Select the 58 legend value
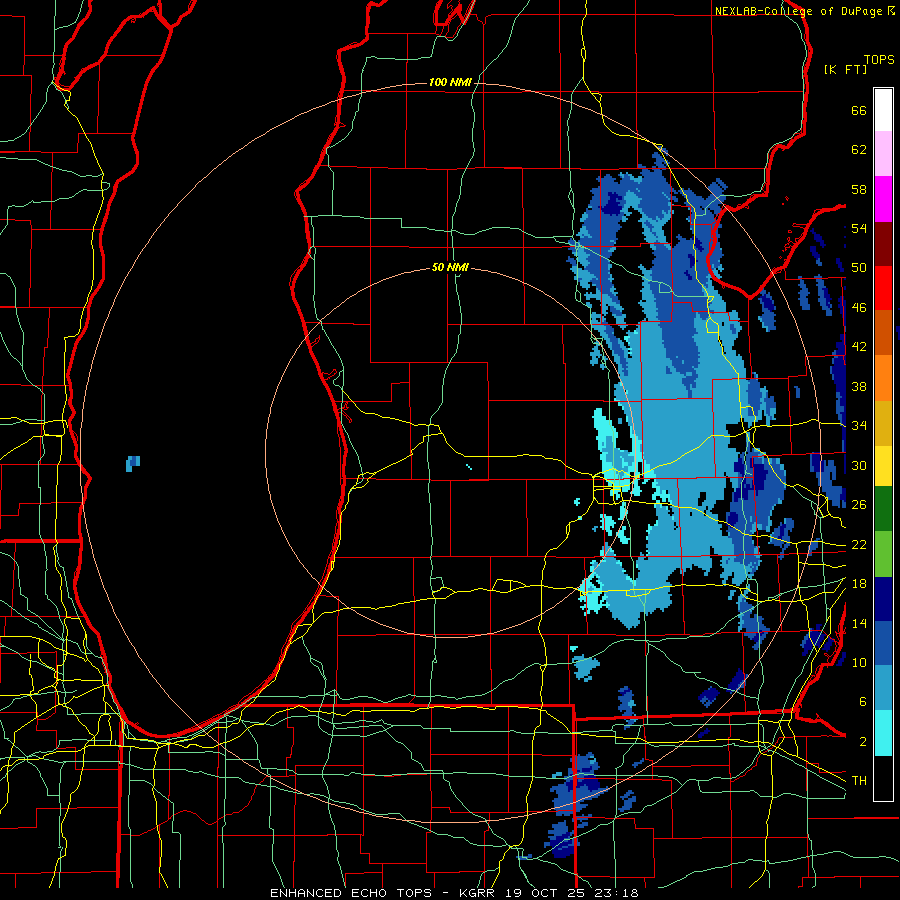Screen dimensions: 900x900 (x=859, y=189)
